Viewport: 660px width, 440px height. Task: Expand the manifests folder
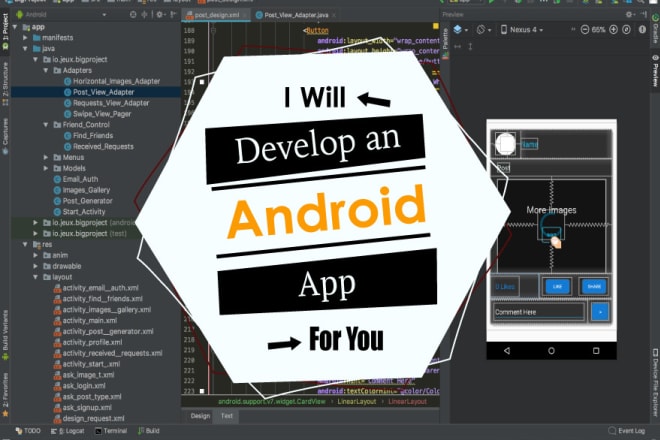click(x=25, y=38)
